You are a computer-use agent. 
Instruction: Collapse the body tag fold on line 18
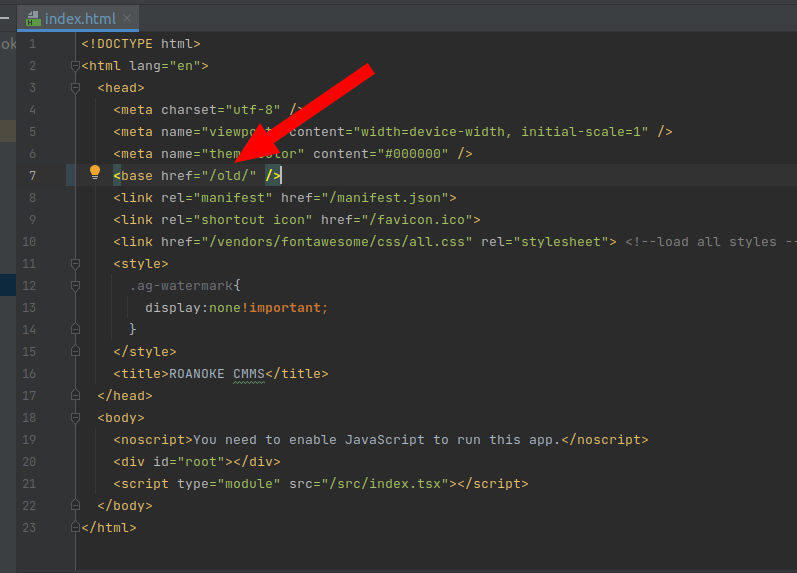[75, 417]
